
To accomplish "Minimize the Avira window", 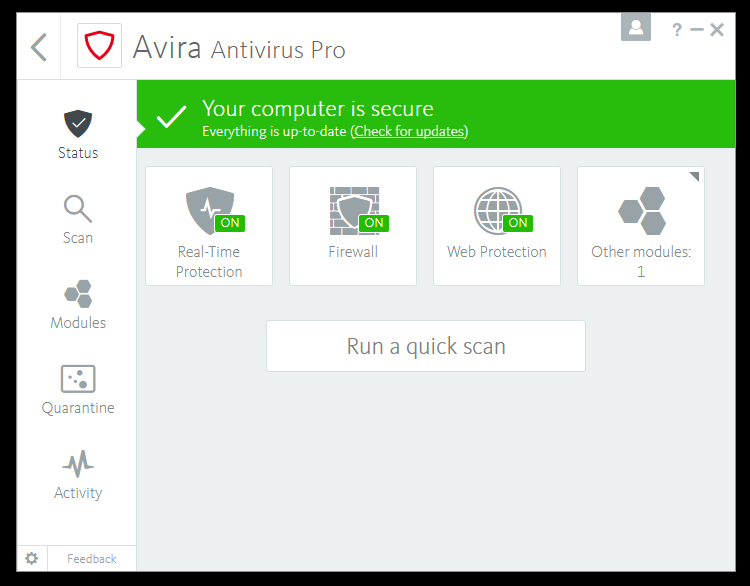I will [697, 30].
